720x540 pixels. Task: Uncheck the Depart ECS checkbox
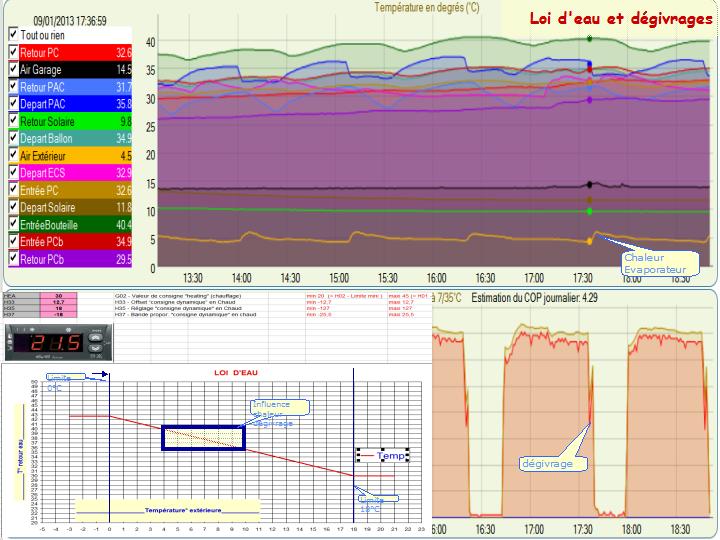13,172
